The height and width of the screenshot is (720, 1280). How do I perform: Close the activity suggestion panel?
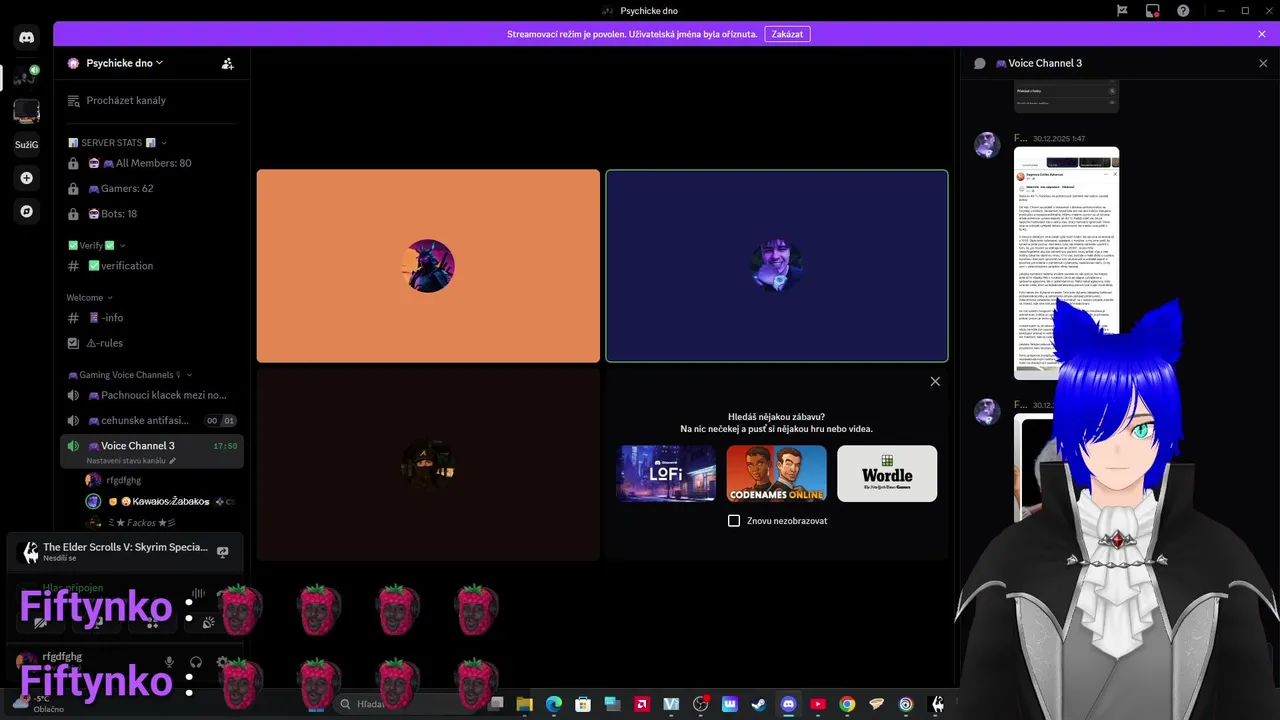[x=935, y=381]
